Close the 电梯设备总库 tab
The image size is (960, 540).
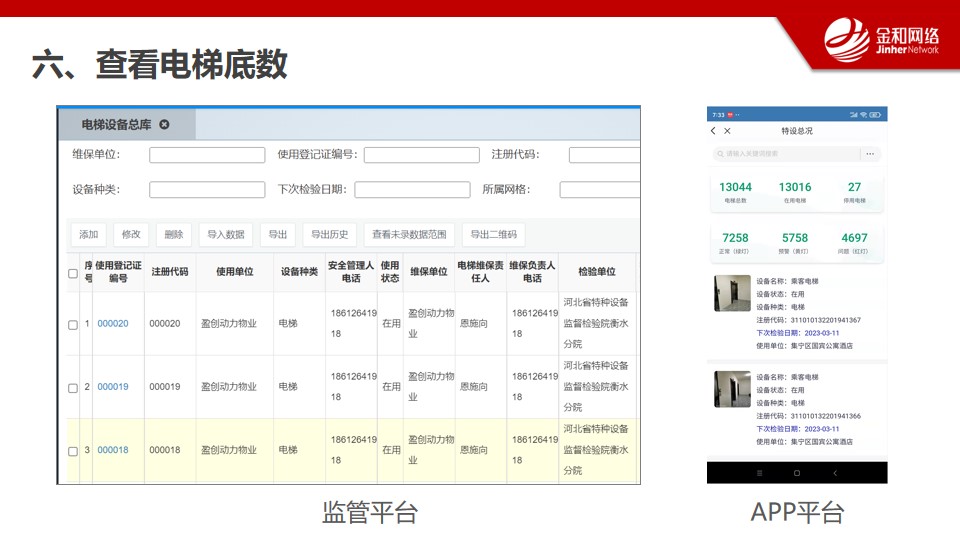(165, 125)
